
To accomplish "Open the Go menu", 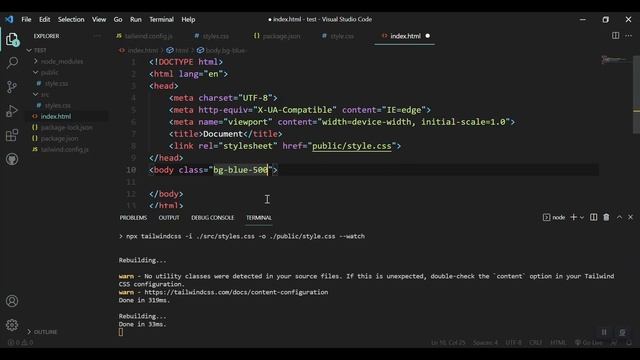I will tap(118, 19).
